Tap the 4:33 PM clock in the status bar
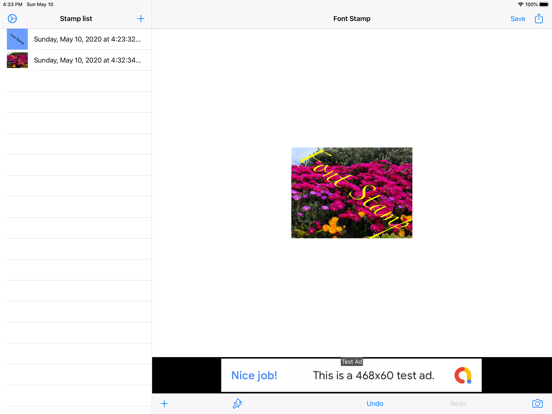Screen dimensions: 552x414 [x=13, y=4]
